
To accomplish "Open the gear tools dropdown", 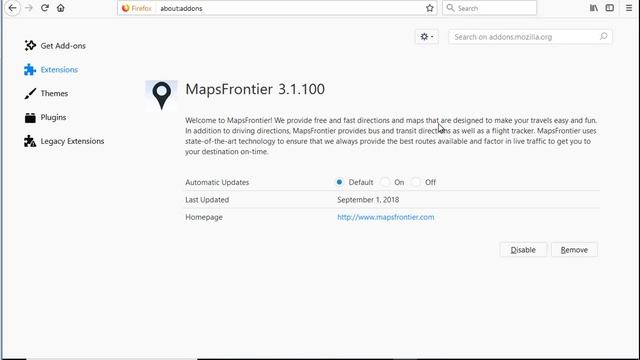I will (427, 37).
